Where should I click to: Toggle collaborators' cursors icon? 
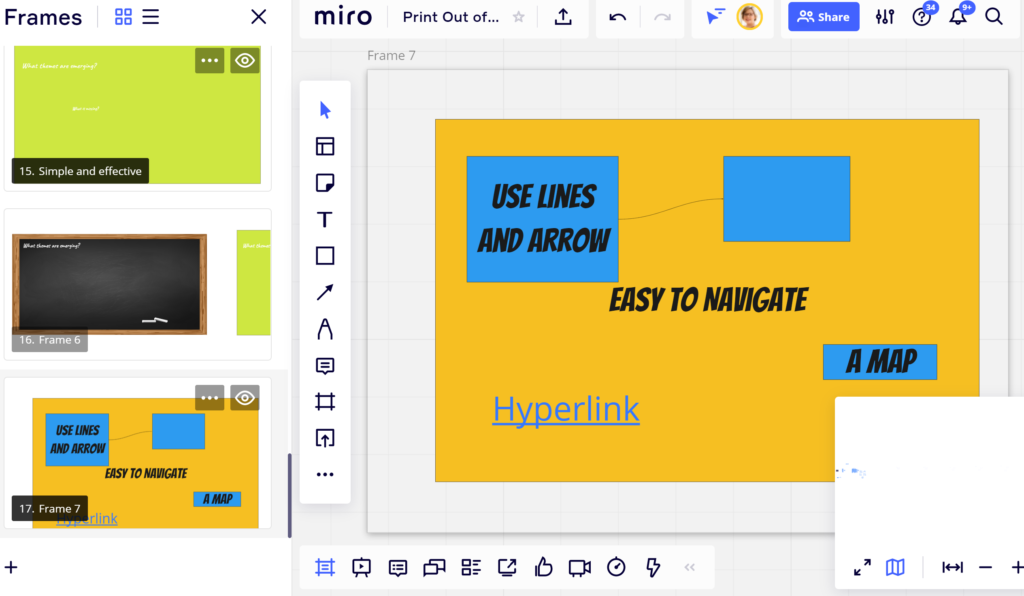pos(715,16)
